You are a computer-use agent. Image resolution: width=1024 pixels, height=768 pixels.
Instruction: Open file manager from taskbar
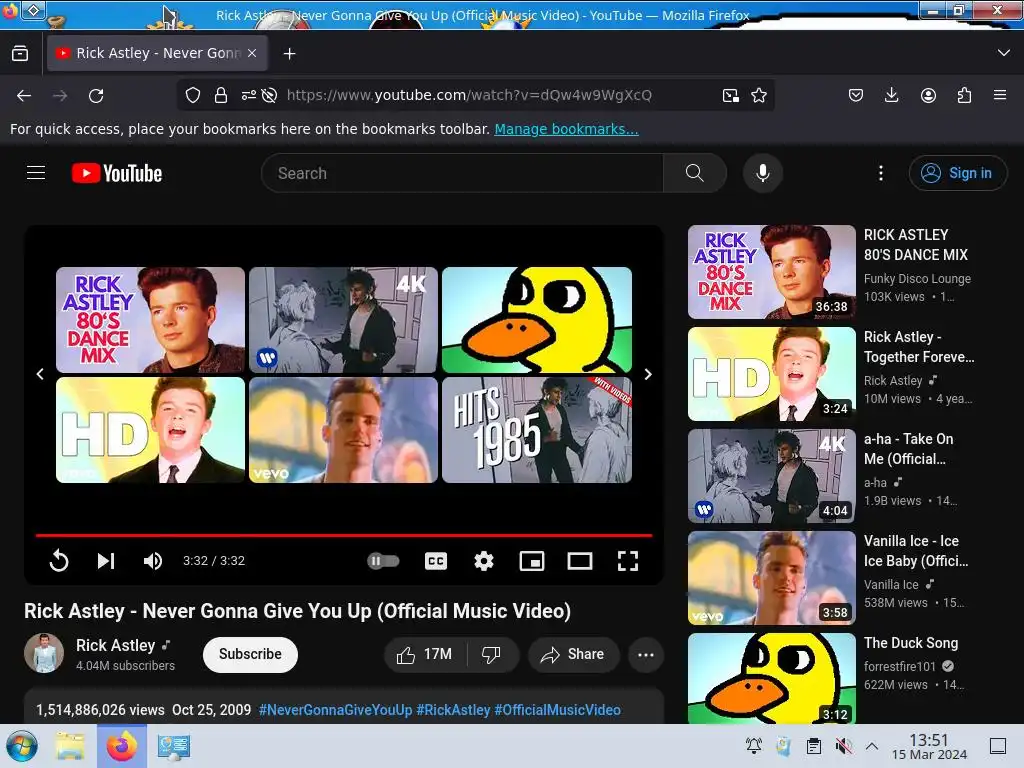point(70,746)
